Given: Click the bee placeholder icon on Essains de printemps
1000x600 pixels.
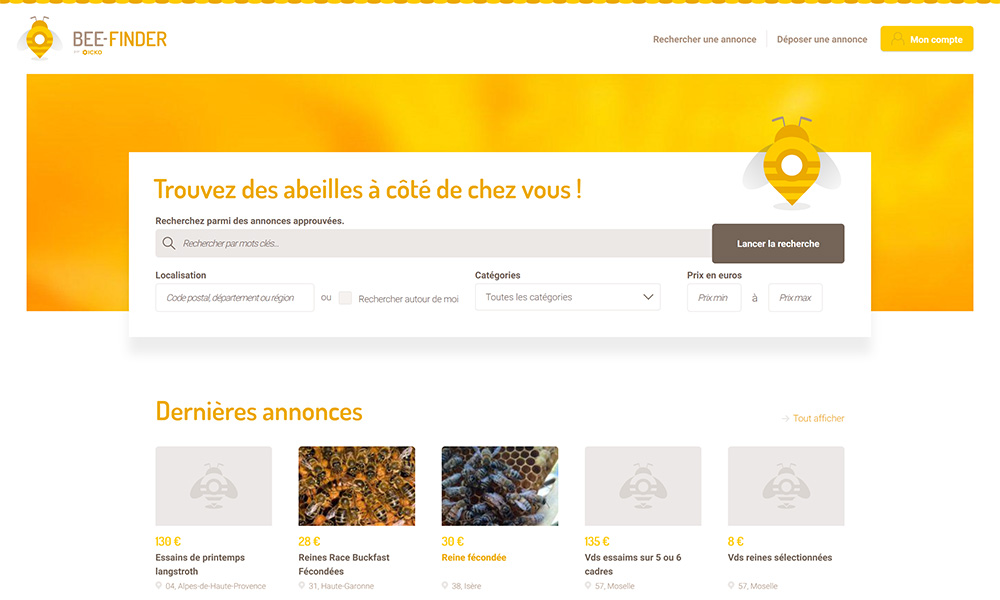Looking at the screenshot, I should tap(213, 485).
